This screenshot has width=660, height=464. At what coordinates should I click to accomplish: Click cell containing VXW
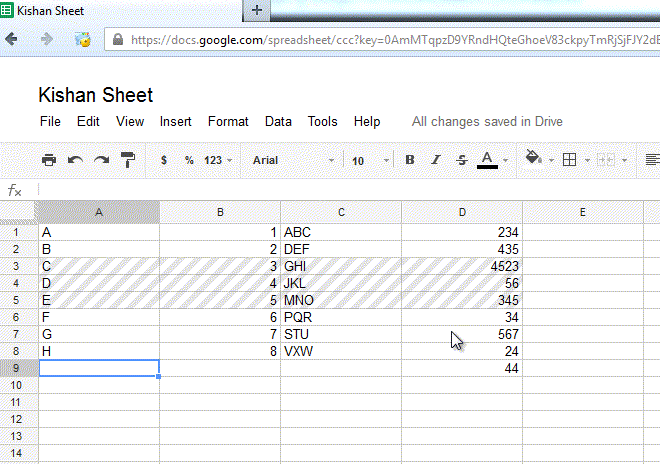point(341,351)
